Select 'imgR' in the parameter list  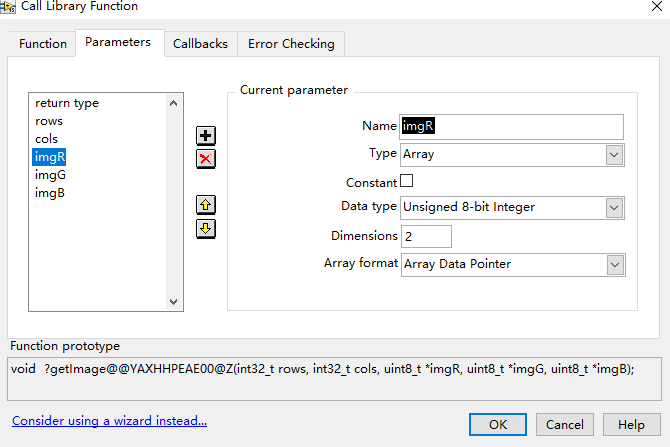tap(50, 157)
